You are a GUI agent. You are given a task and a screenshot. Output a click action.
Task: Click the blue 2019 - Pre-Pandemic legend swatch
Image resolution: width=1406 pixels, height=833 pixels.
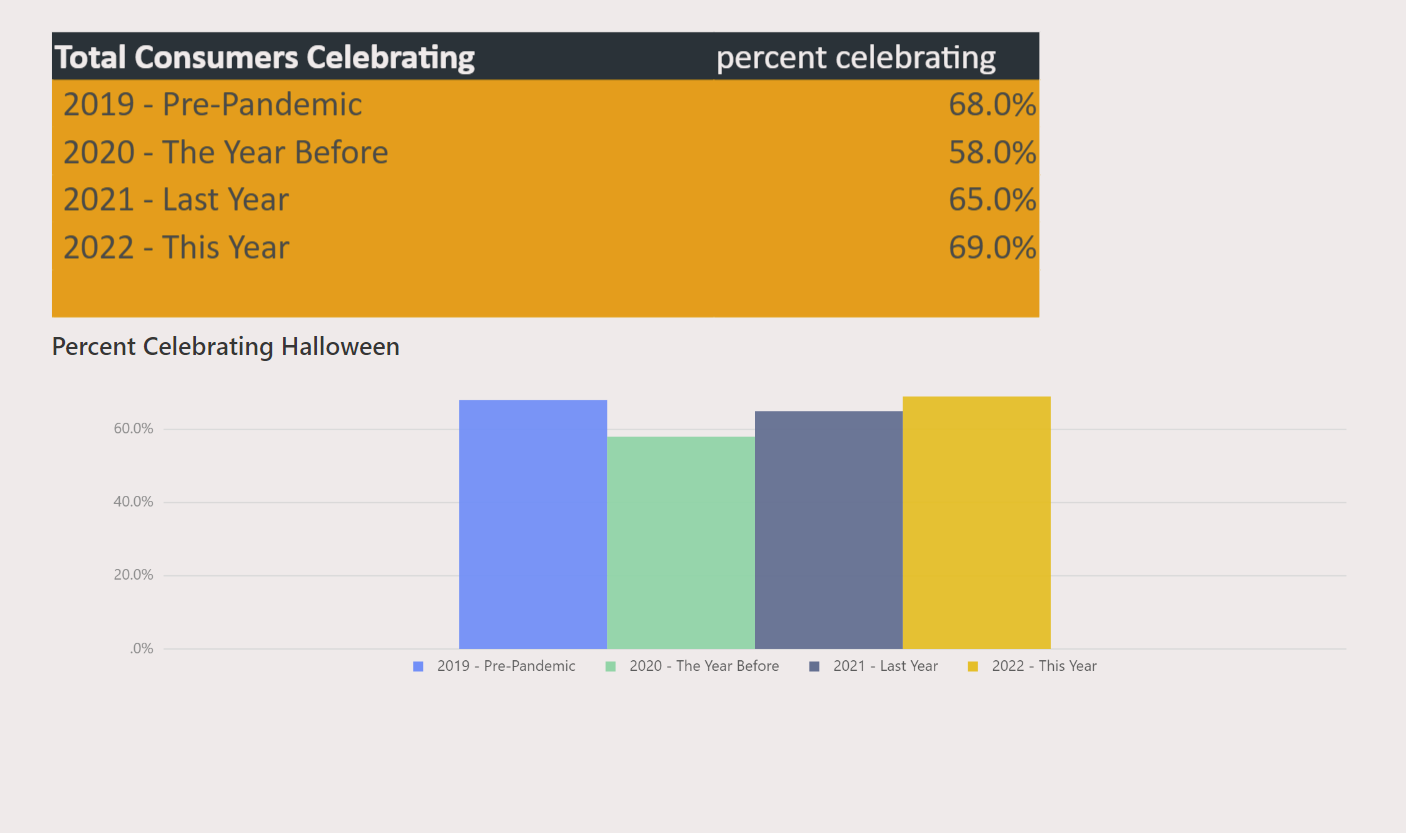pos(418,666)
